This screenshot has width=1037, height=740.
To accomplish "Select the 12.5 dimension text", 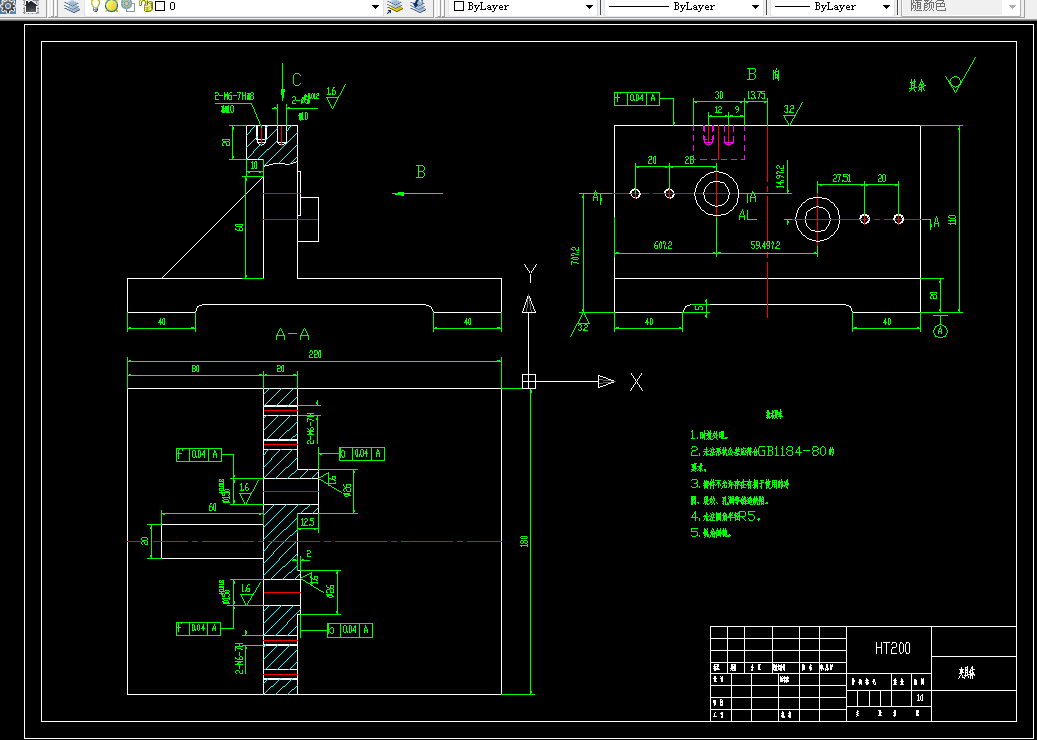I will (x=307, y=522).
